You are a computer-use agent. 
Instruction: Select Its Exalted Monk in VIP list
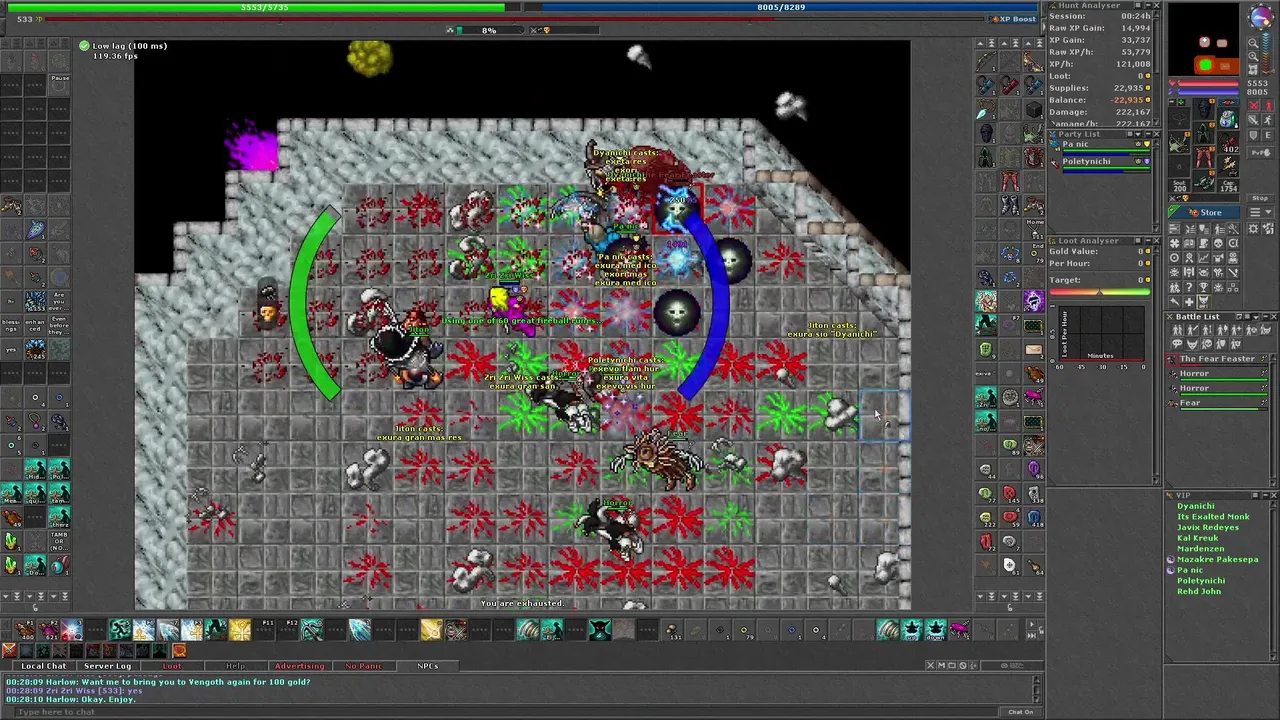coord(1213,517)
